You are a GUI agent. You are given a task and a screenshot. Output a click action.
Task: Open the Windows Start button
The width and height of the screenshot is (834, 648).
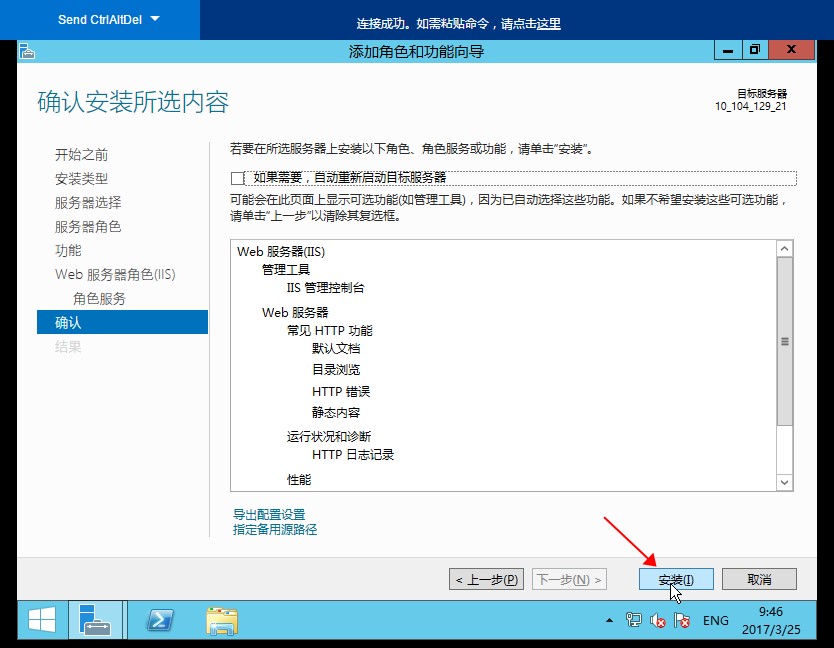pyautogui.click(x=42, y=620)
